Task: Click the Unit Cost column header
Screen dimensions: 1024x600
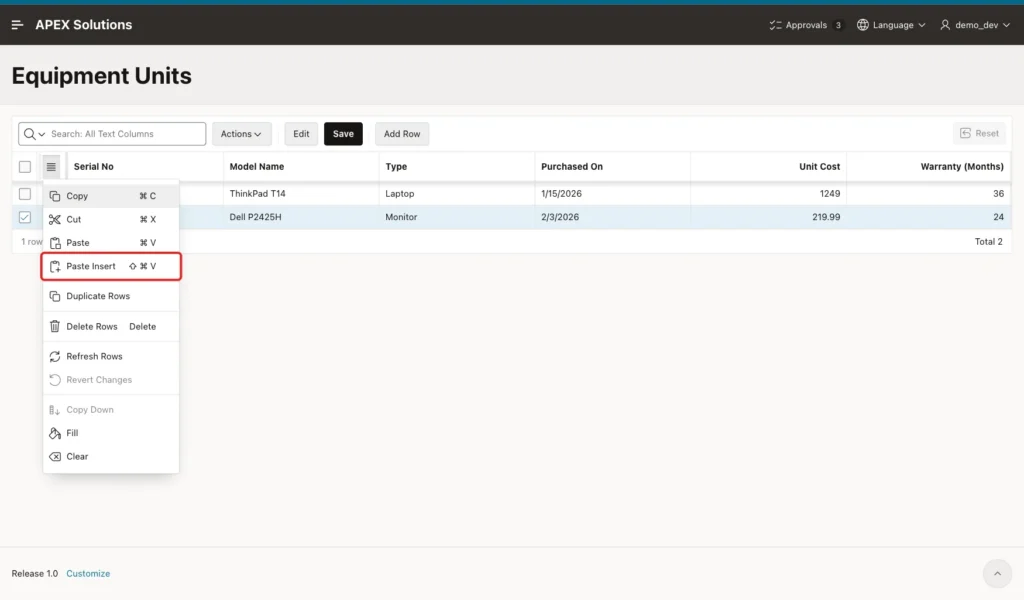Action: (769, 166)
